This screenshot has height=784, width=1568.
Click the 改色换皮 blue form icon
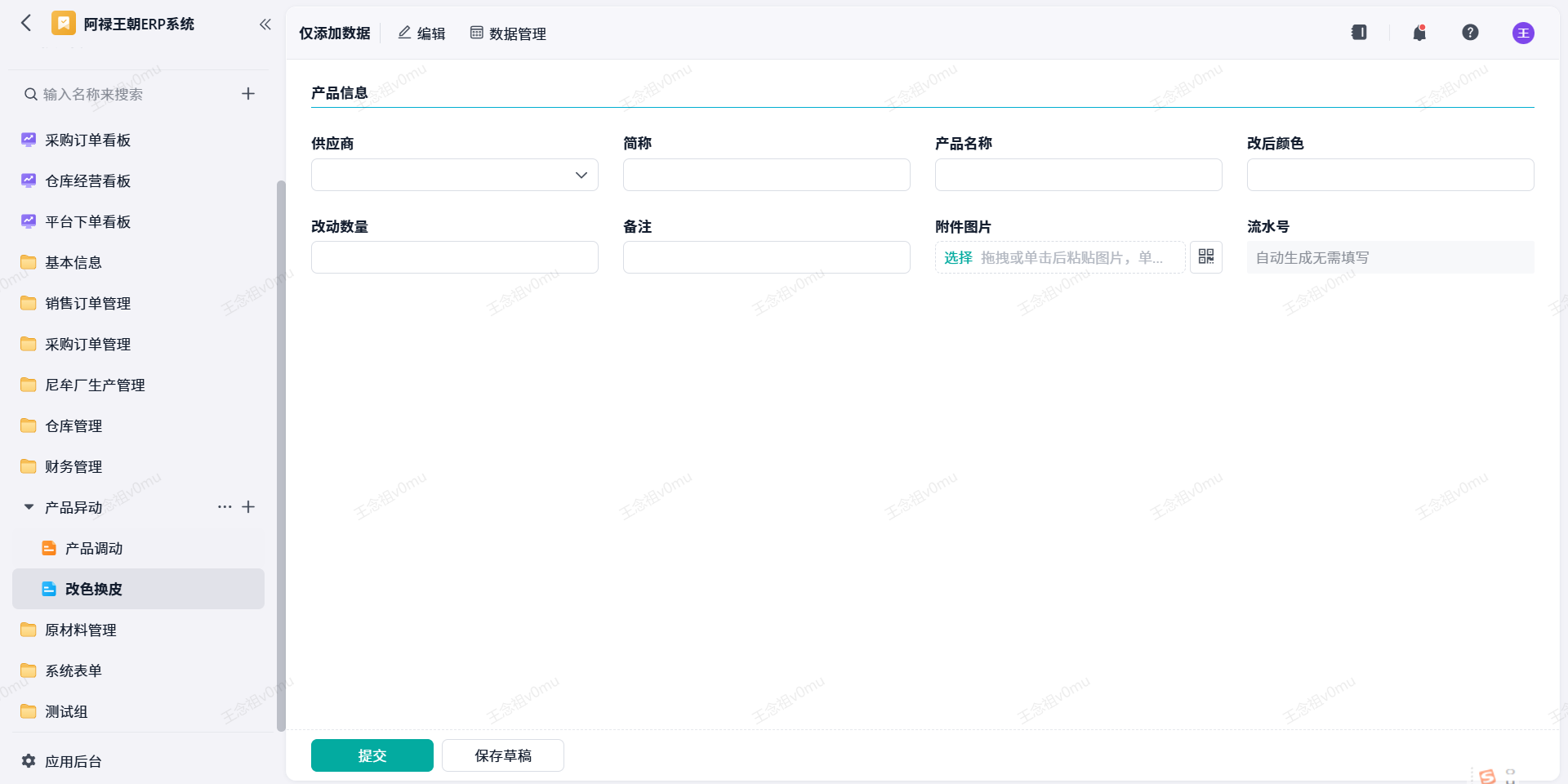[x=49, y=589]
